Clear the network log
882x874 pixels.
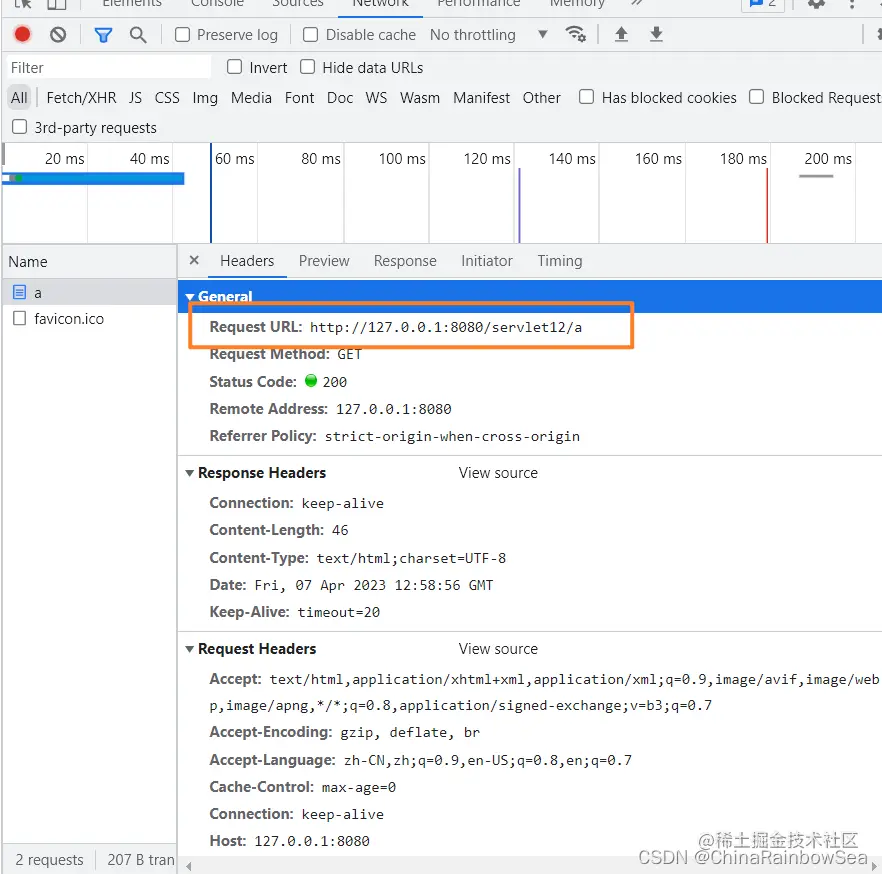[x=58, y=35]
